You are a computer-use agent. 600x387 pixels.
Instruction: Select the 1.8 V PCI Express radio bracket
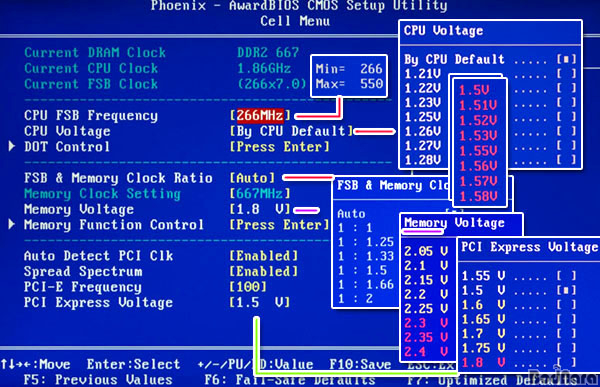tap(566, 362)
